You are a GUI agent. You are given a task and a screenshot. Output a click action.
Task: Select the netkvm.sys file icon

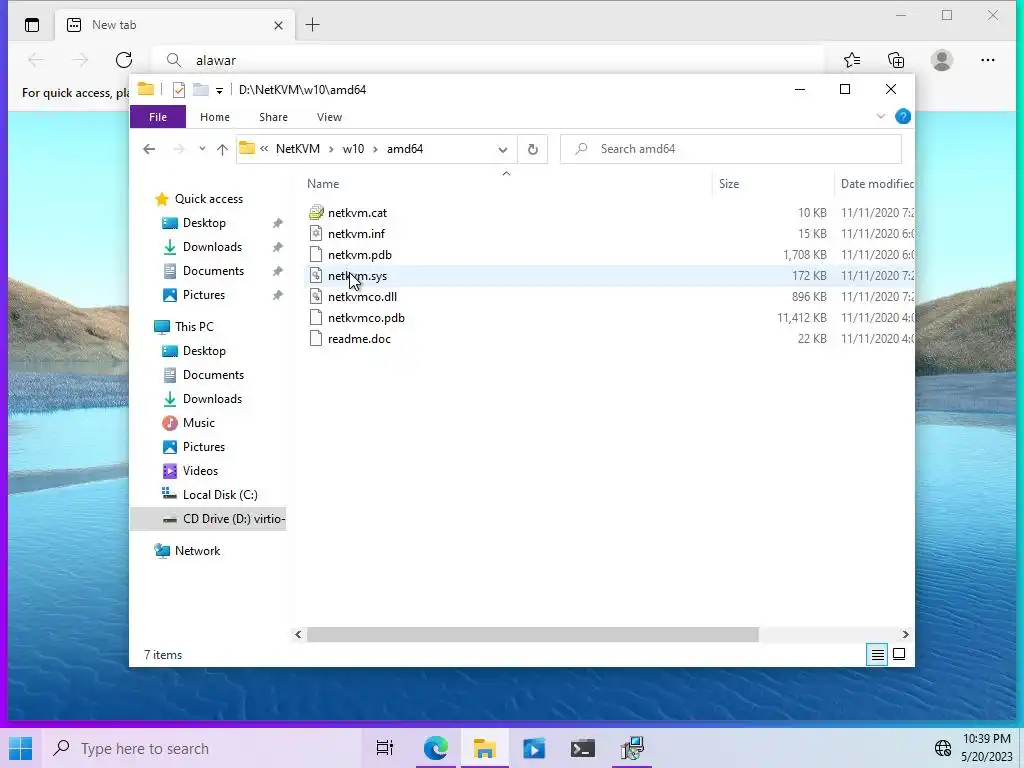tap(316, 276)
